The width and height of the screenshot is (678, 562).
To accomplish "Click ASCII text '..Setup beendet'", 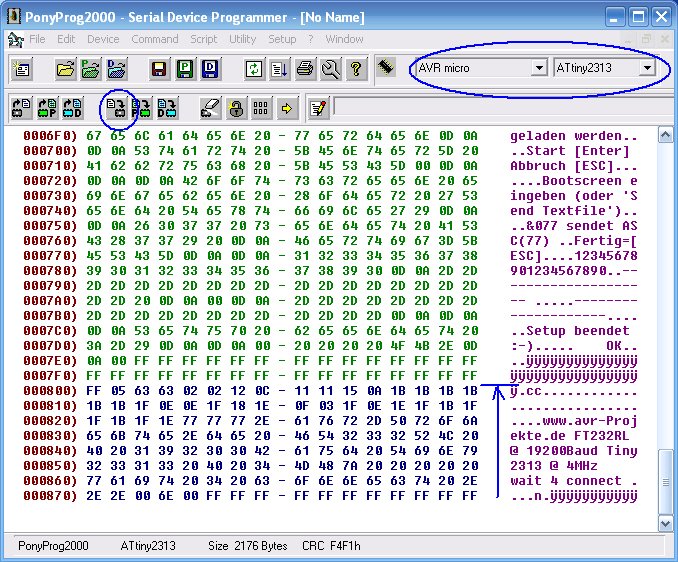I will coord(569,331).
